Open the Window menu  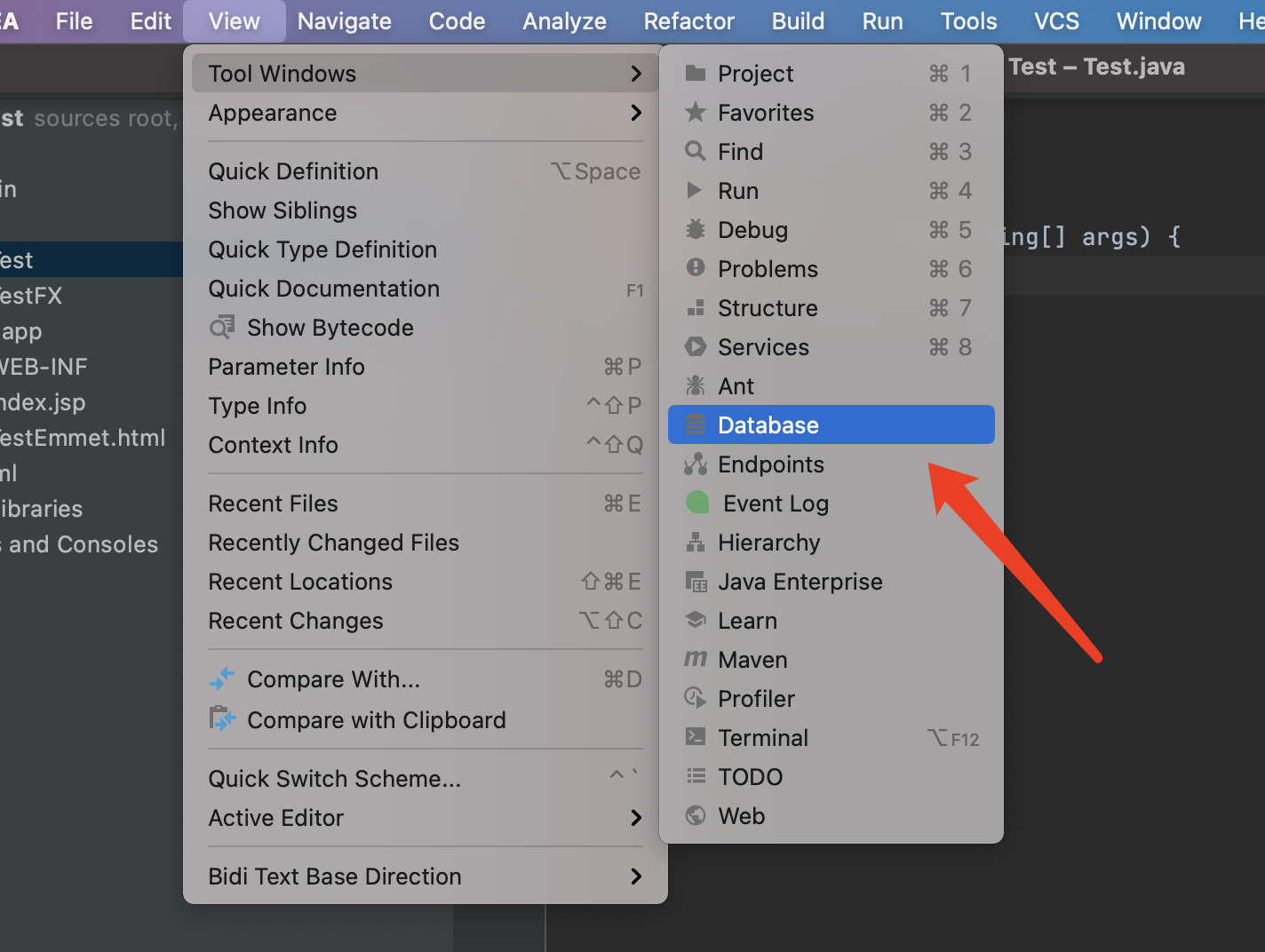click(1158, 21)
